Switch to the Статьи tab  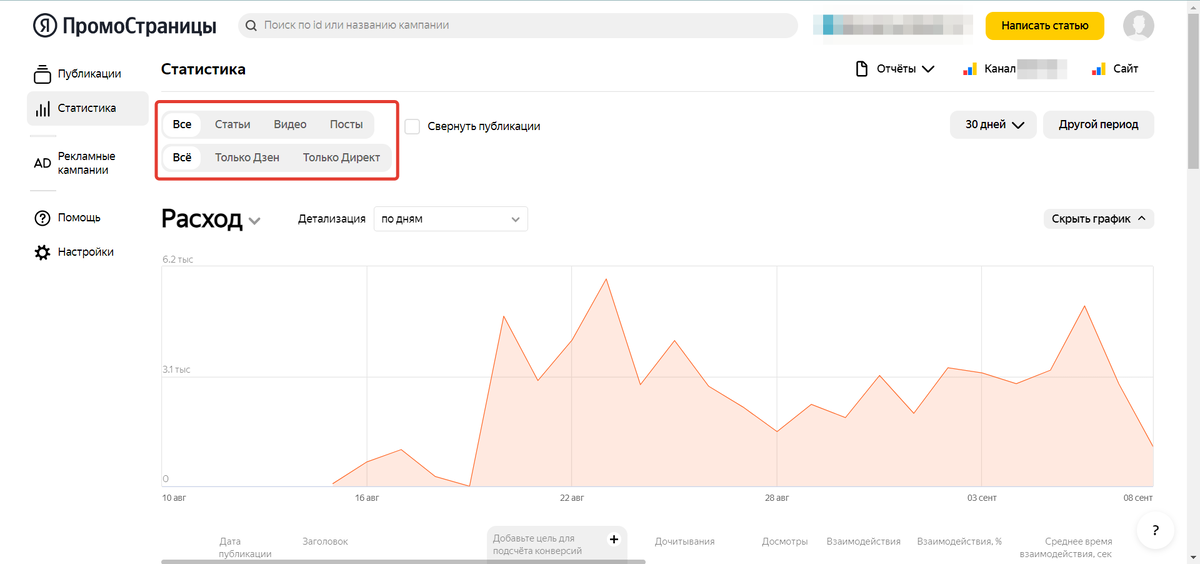(x=232, y=125)
